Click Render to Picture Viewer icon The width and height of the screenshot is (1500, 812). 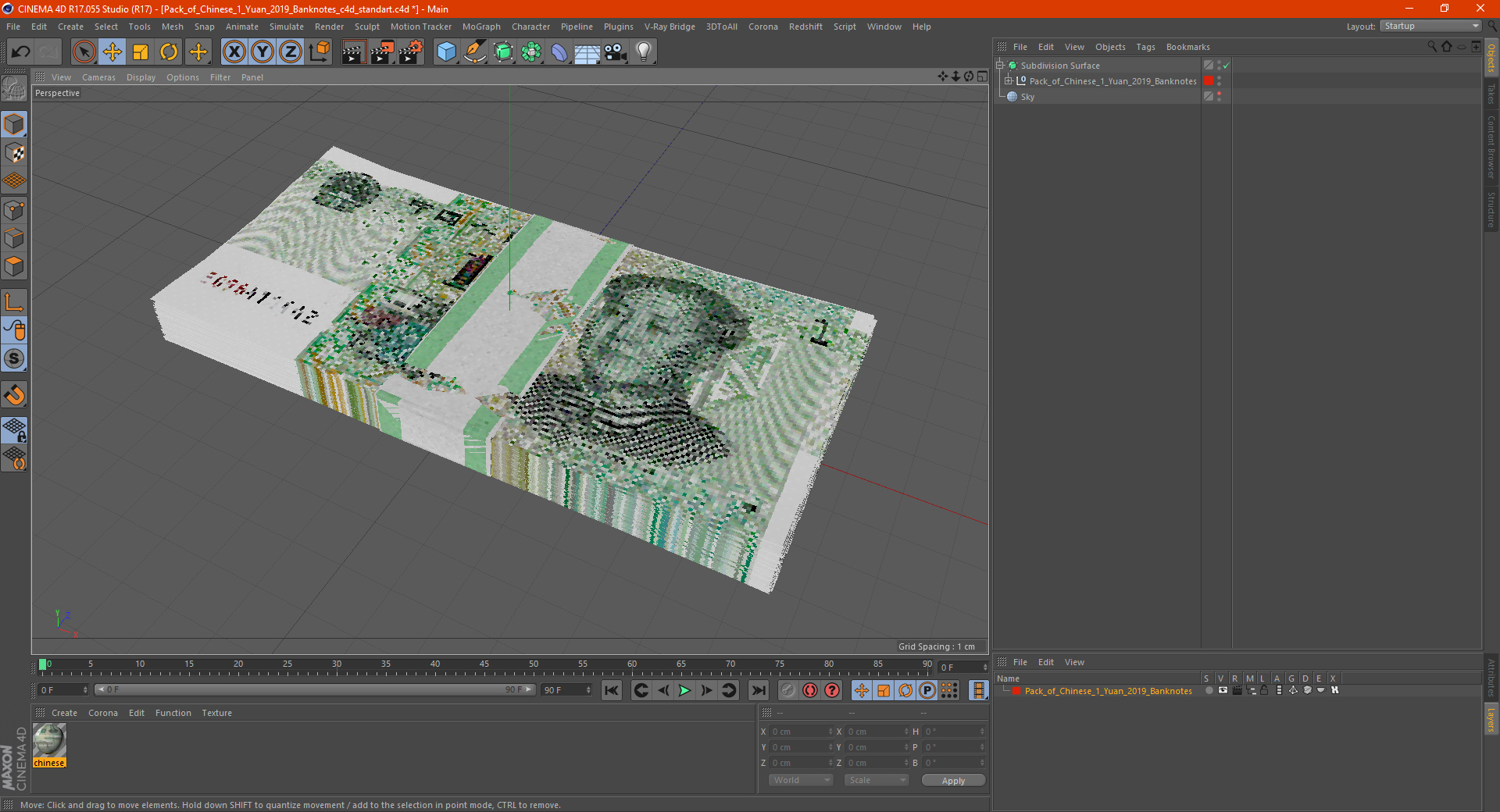click(382, 52)
